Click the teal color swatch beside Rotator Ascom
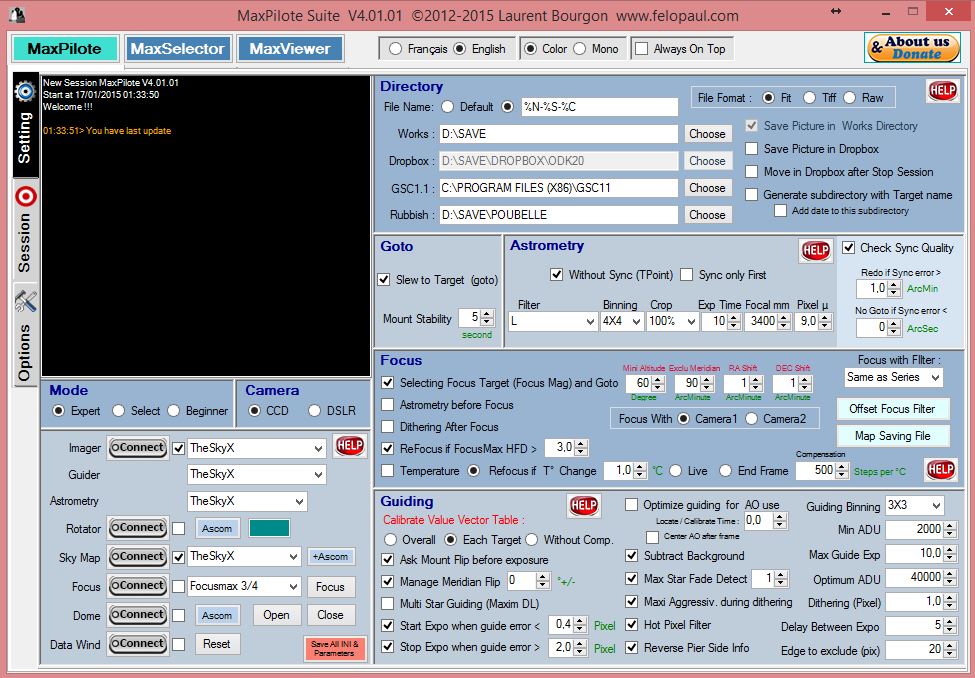Viewport: 975px width, 678px height. coord(267,528)
